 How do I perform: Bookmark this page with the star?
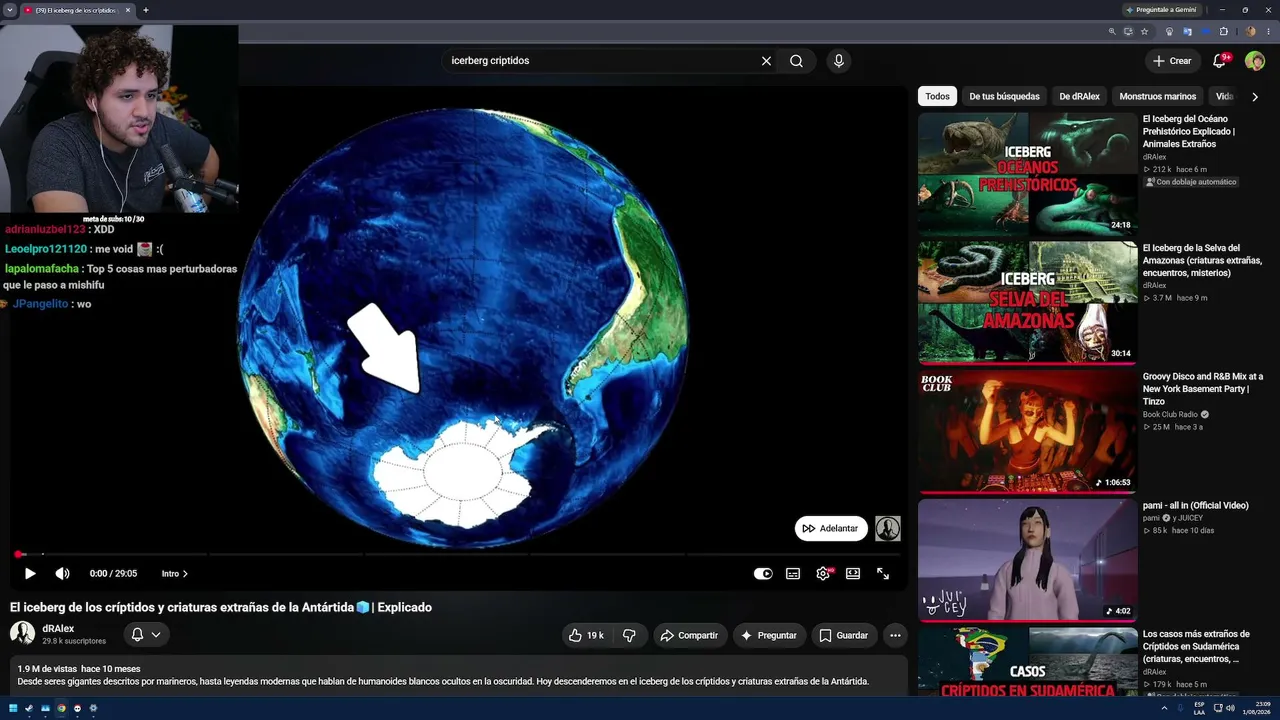point(1144,31)
